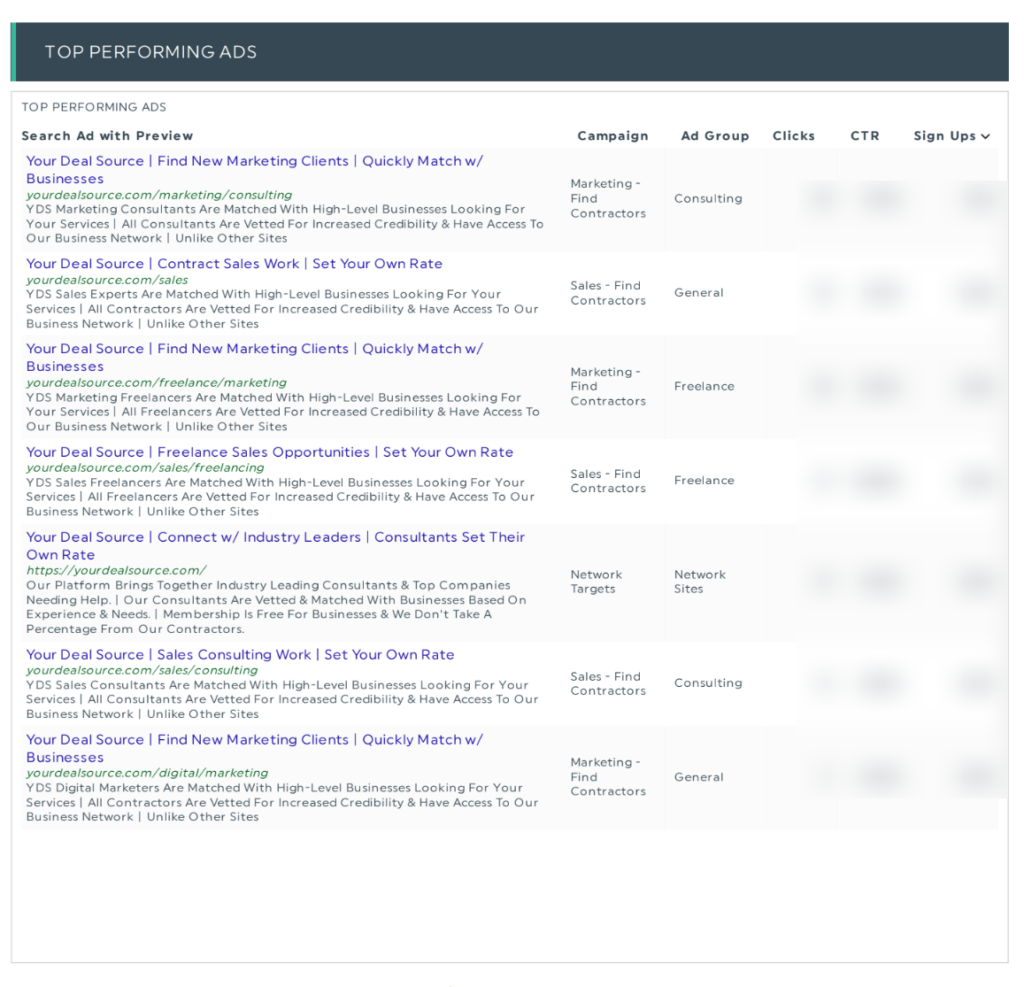Open 'Connect w/ Industry Leaders' ad headline

tap(276, 545)
